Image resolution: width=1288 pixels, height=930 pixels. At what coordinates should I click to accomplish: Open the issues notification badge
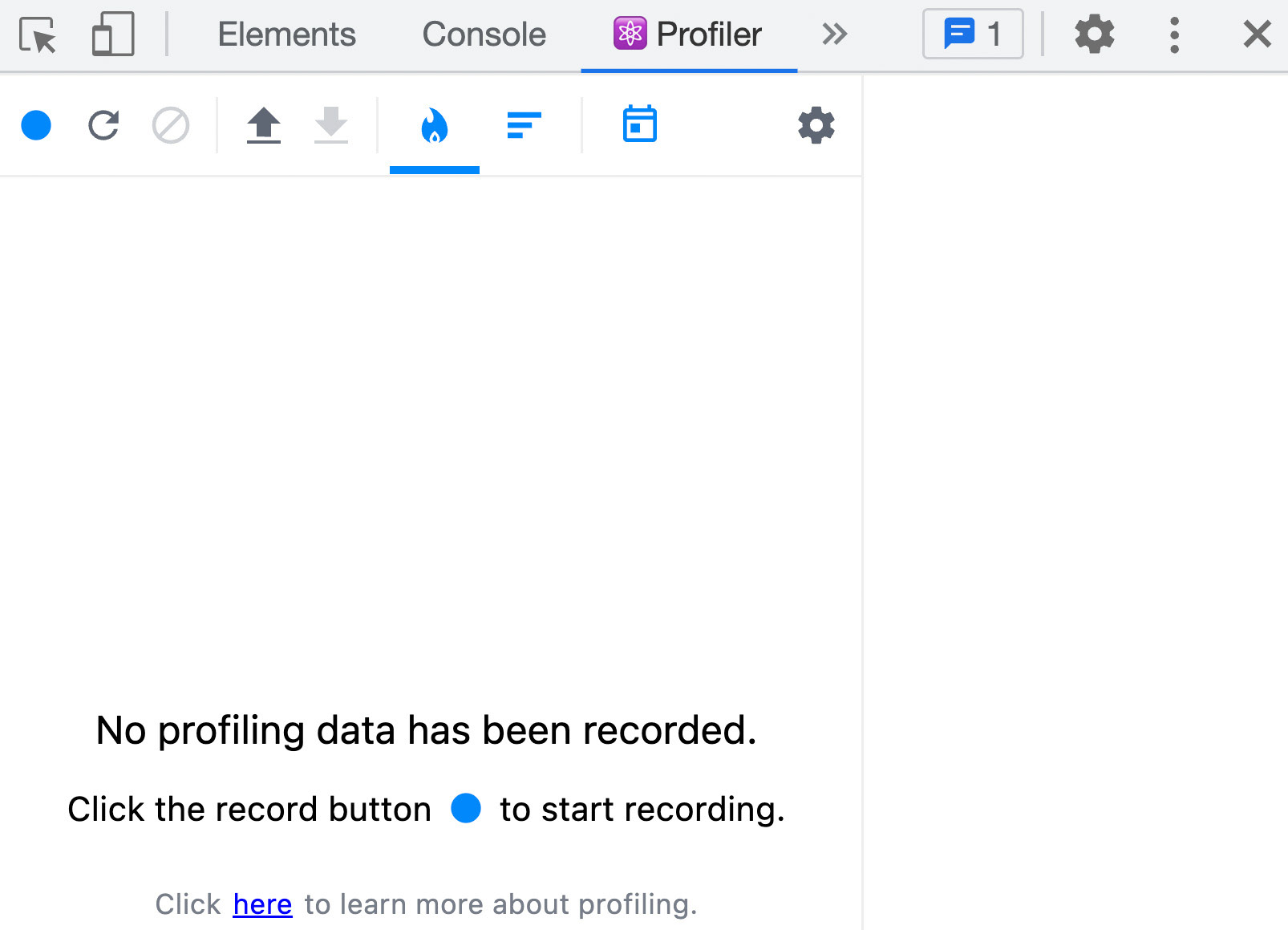click(x=972, y=35)
